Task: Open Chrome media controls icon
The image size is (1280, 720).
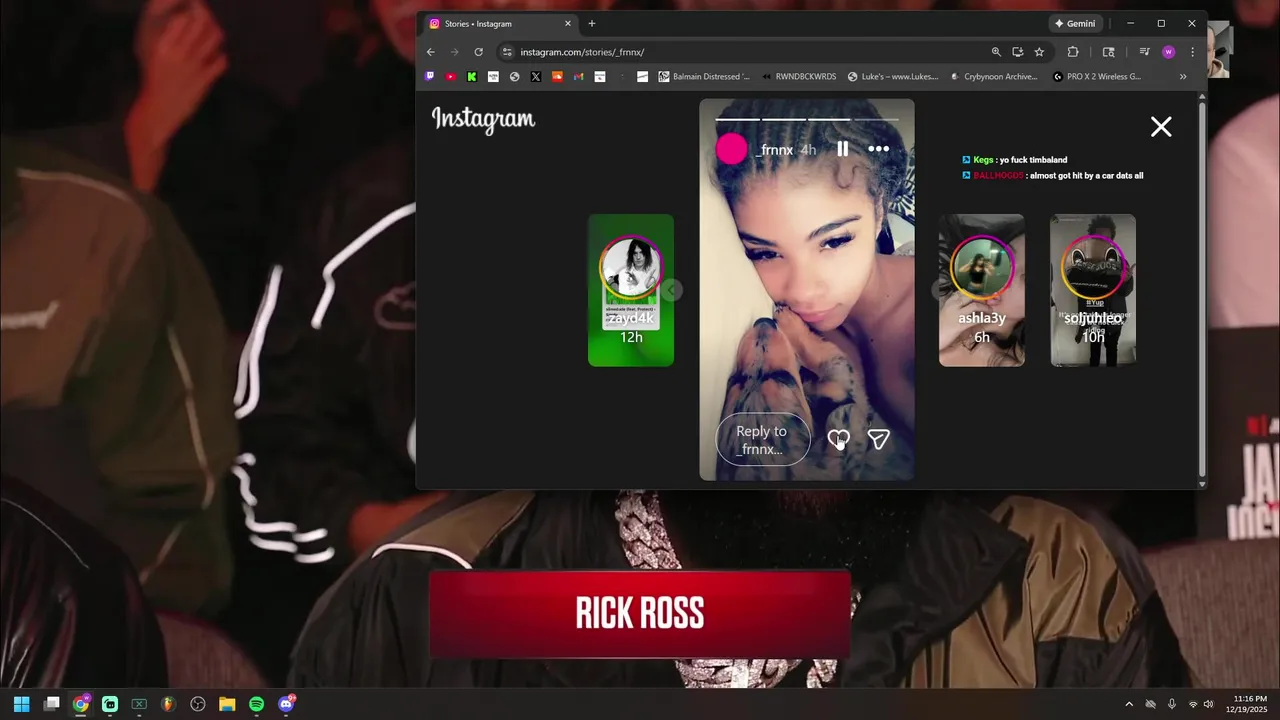Action: point(1145,52)
